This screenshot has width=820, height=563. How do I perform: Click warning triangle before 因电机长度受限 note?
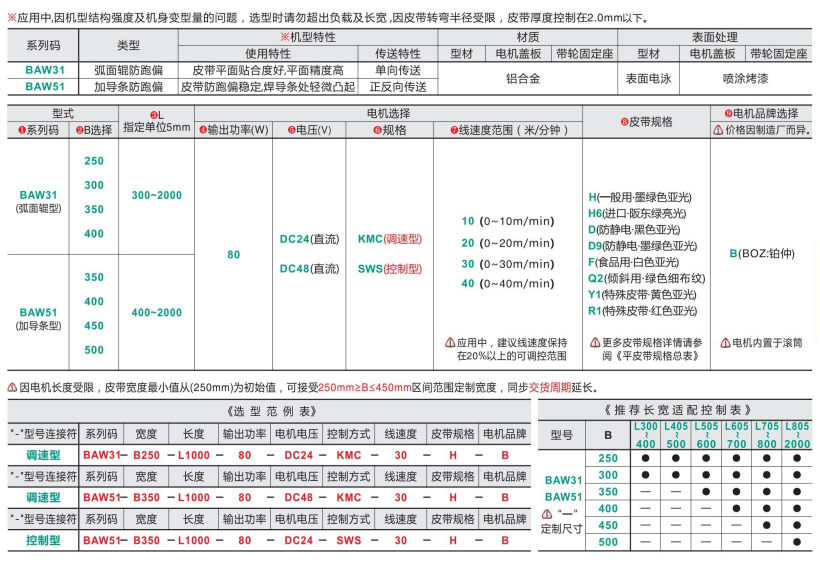[x=11, y=386]
